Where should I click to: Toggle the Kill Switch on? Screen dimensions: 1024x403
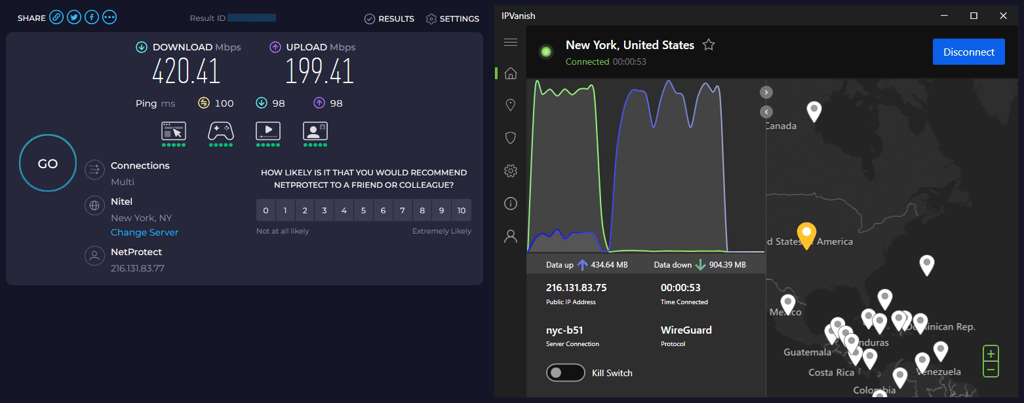pos(566,373)
